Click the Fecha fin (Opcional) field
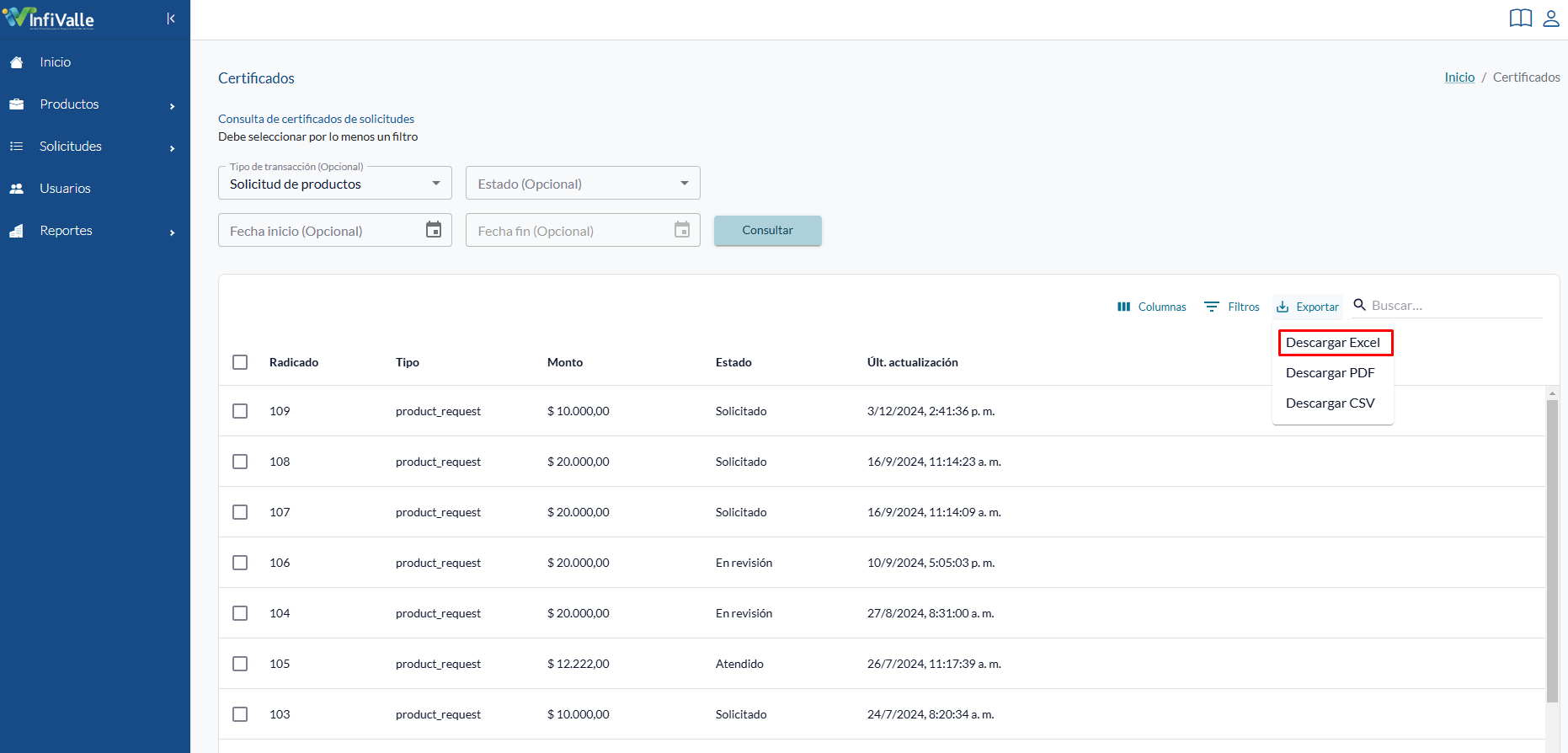Viewport: 1568px width, 753px height. pyautogui.click(x=583, y=230)
